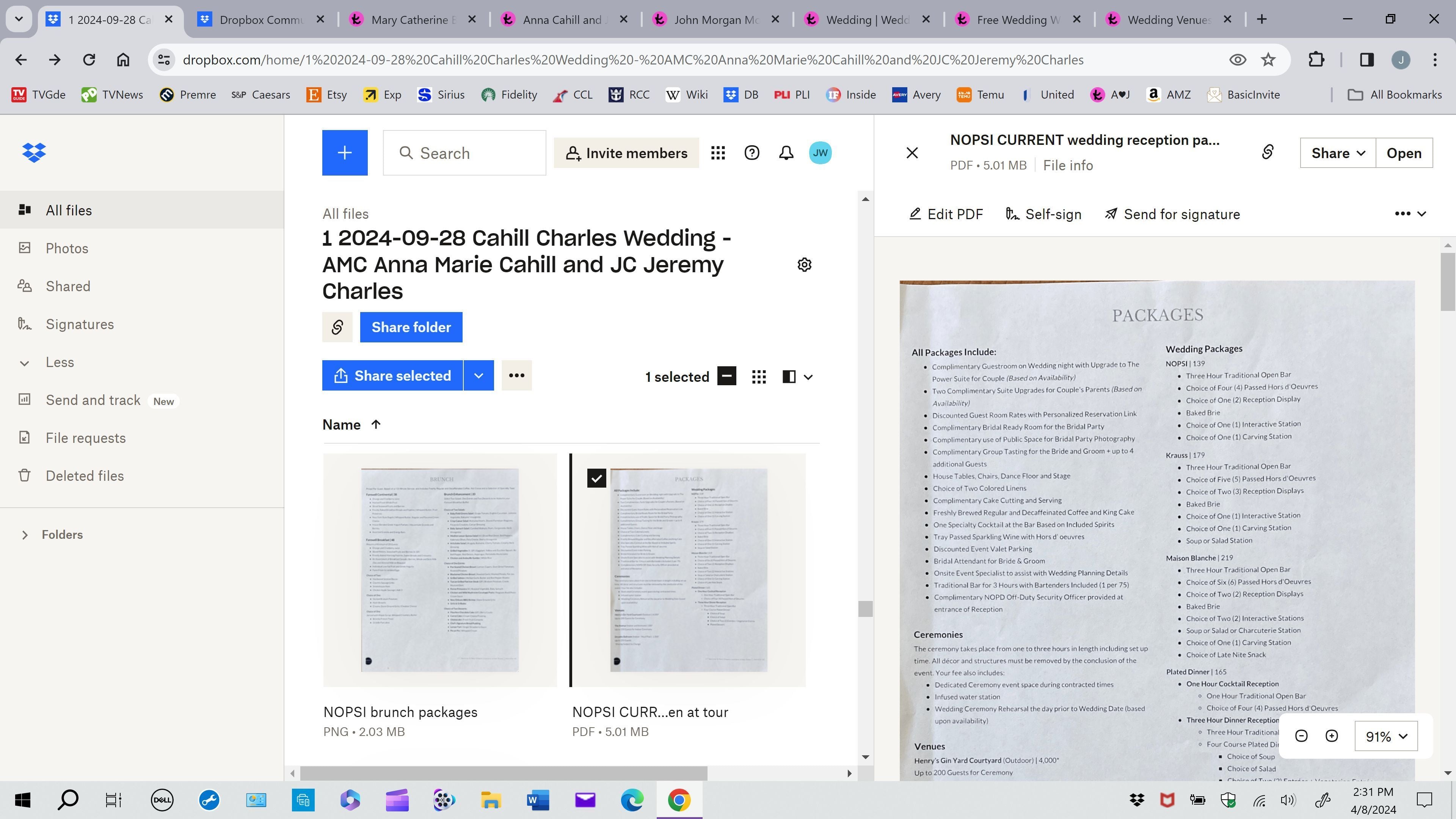Click the Search input field
The height and width of the screenshot is (819, 1456).
(463, 152)
